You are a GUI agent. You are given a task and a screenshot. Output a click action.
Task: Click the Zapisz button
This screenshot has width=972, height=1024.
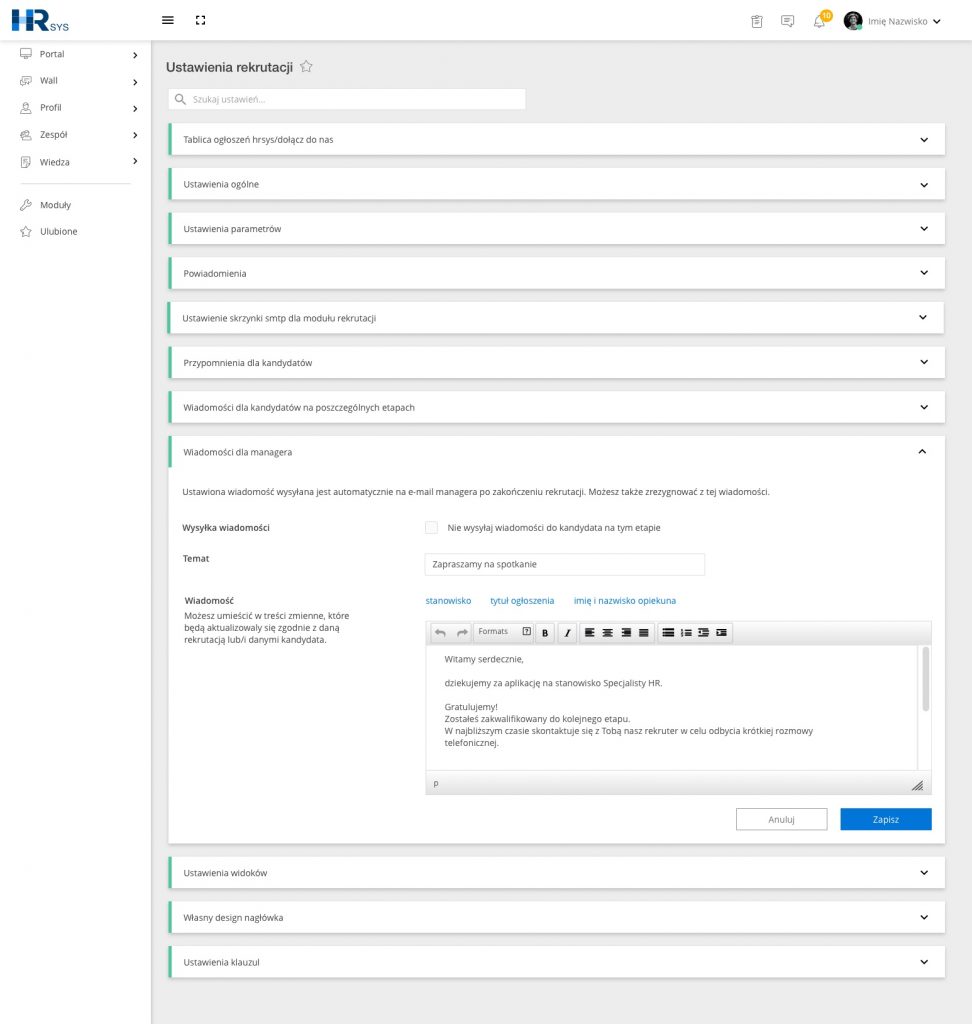click(x=886, y=819)
